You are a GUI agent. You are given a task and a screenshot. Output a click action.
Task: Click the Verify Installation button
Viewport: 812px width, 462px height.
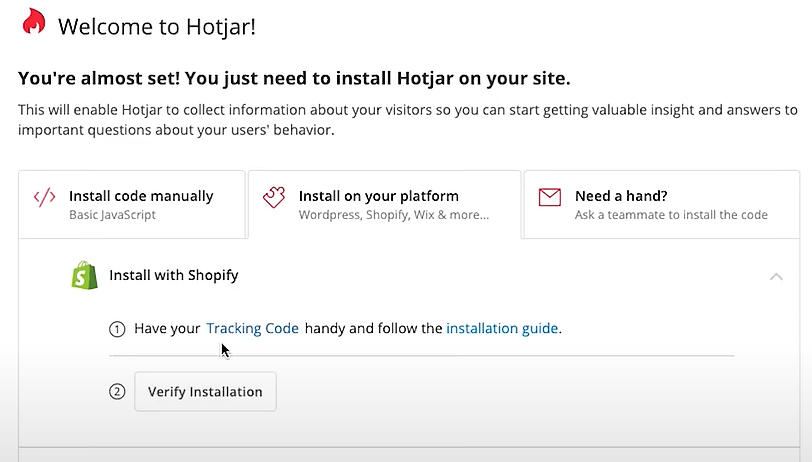click(x=206, y=392)
